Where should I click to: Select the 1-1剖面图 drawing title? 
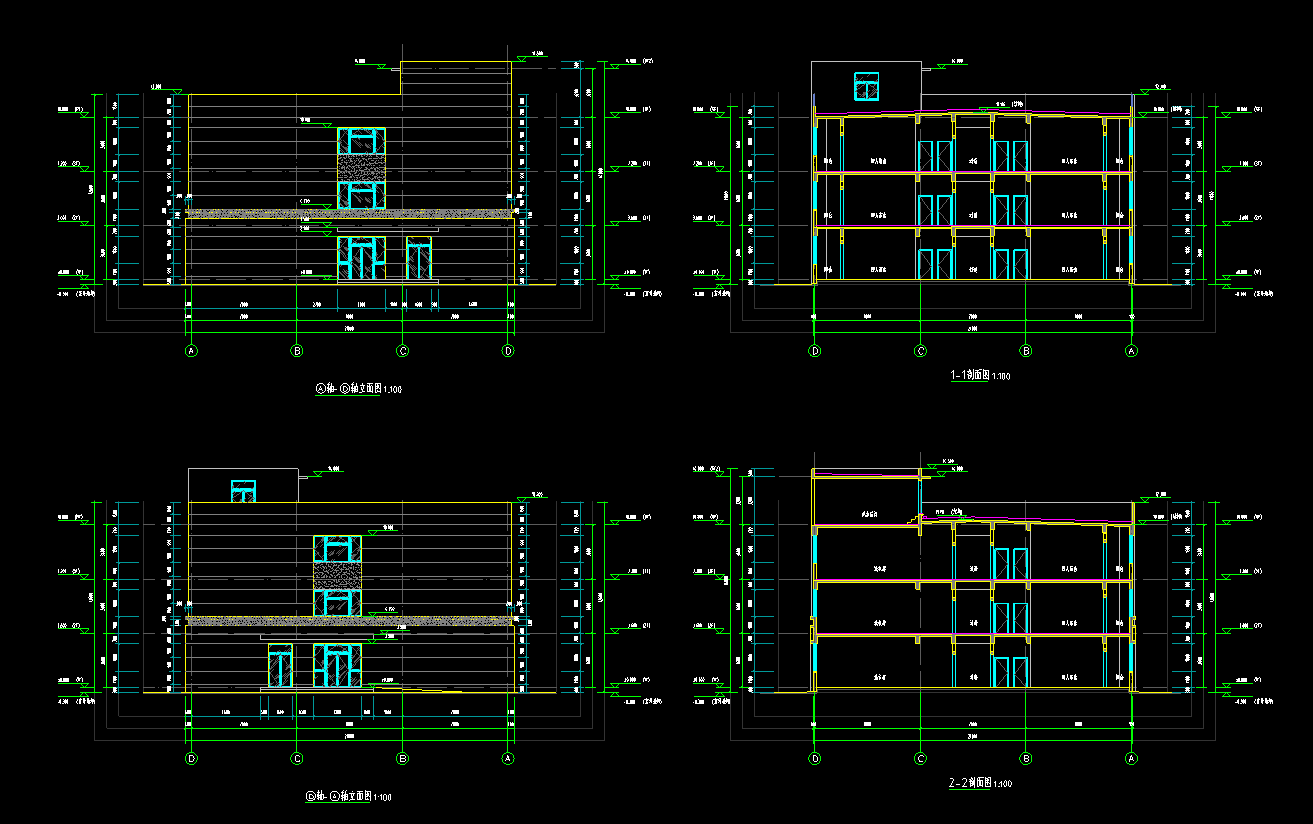[980, 376]
